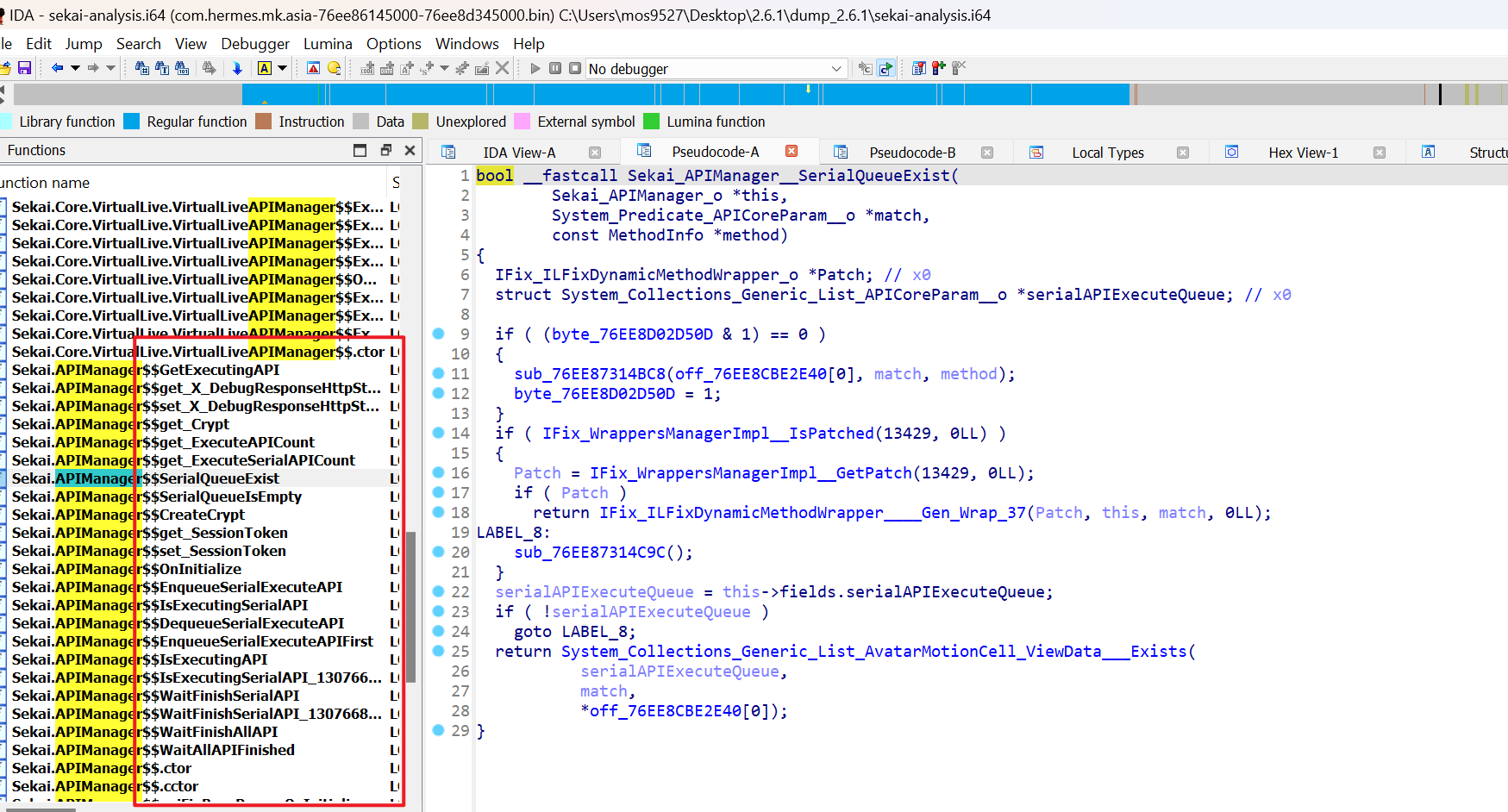Open the 'No debugger' selection combo box
The height and width of the screenshot is (812, 1508).
(716, 68)
